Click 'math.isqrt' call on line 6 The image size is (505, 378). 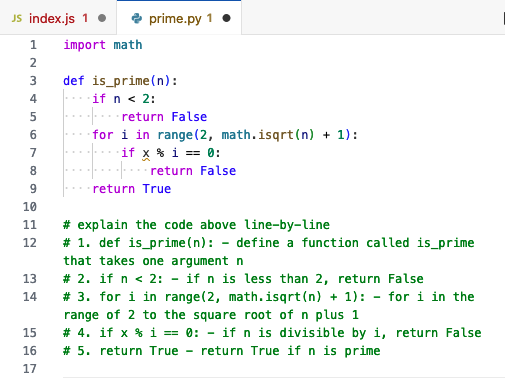click(257, 135)
